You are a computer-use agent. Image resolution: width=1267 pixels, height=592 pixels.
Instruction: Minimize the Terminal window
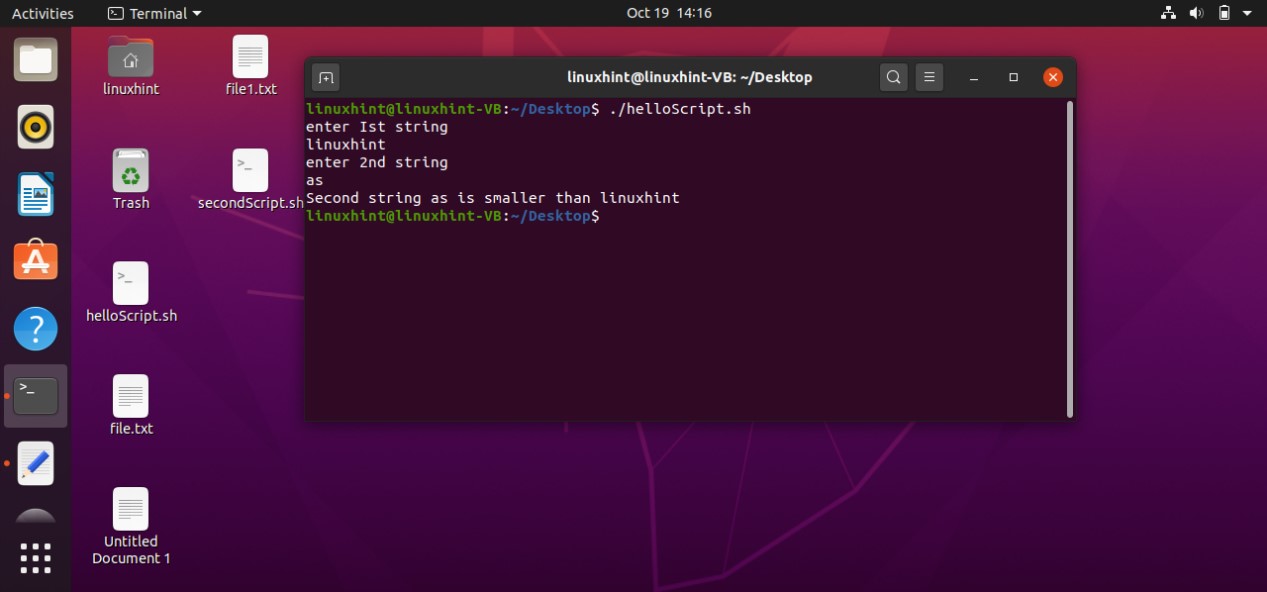tap(974, 77)
